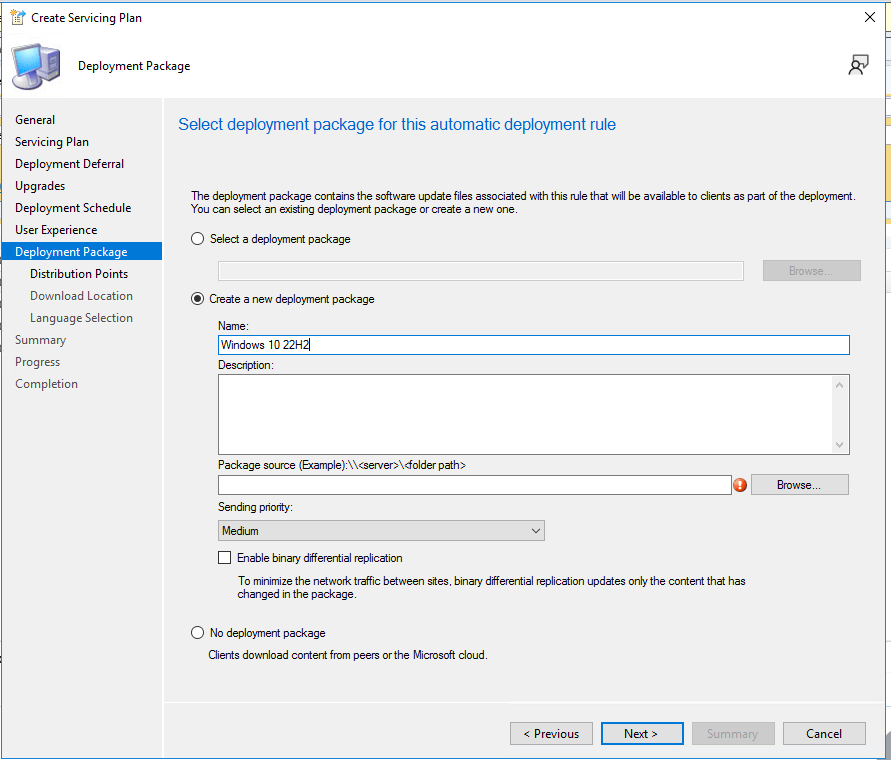Enable binary differential replication checkbox
This screenshot has height=760, width=891.
pyautogui.click(x=224, y=558)
